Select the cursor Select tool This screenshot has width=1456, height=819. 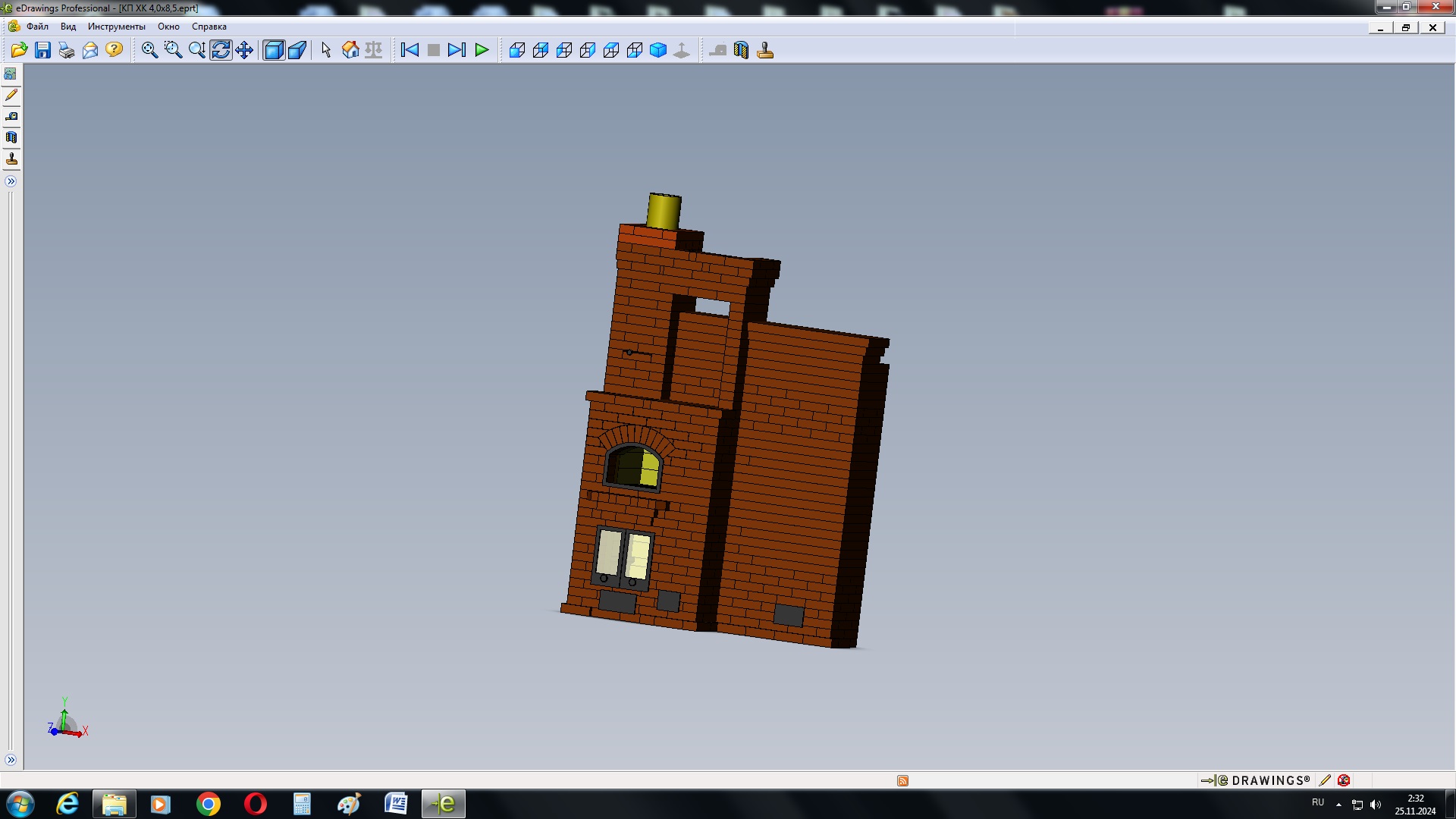click(326, 50)
